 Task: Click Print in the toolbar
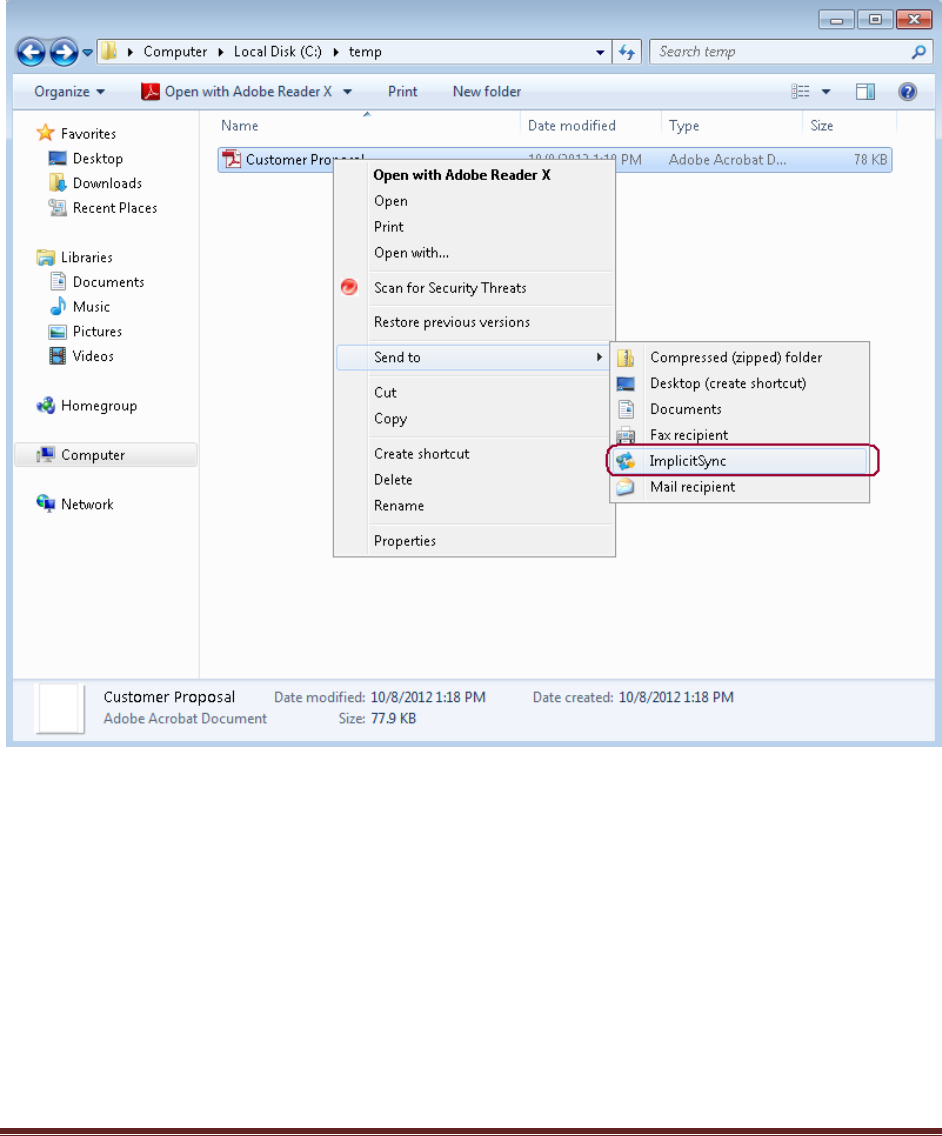(x=403, y=92)
